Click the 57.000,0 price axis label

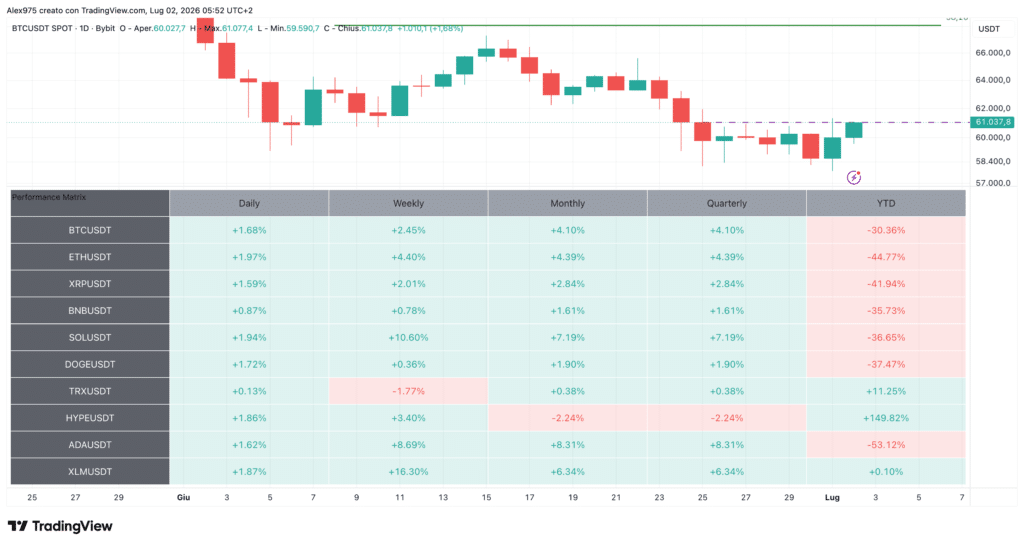(x=993, y=183)
